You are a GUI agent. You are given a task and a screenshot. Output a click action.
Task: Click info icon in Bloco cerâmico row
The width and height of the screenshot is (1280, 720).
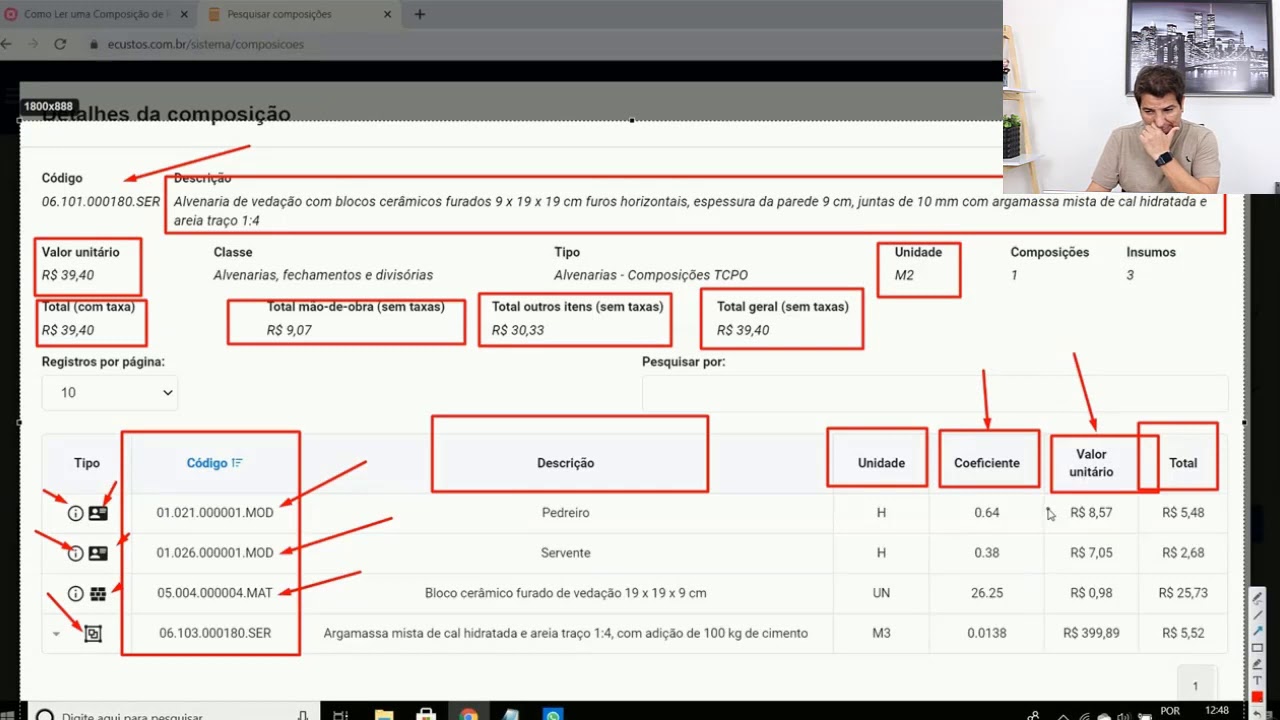pos(75,593)
